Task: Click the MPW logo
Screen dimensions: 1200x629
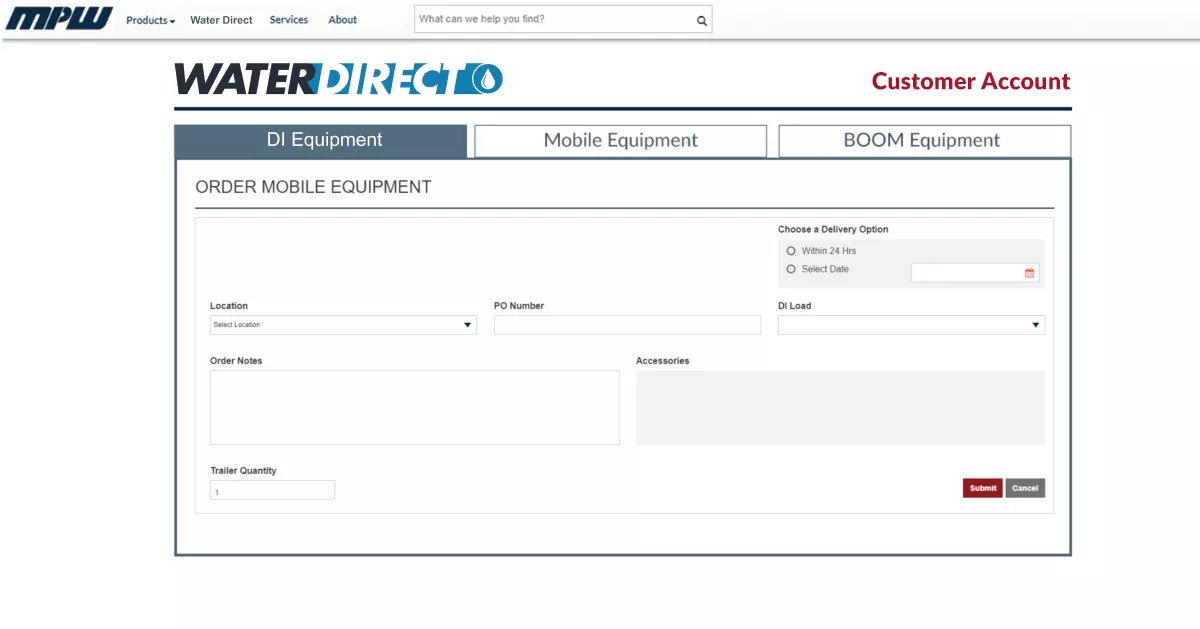Action: (59, 19)
